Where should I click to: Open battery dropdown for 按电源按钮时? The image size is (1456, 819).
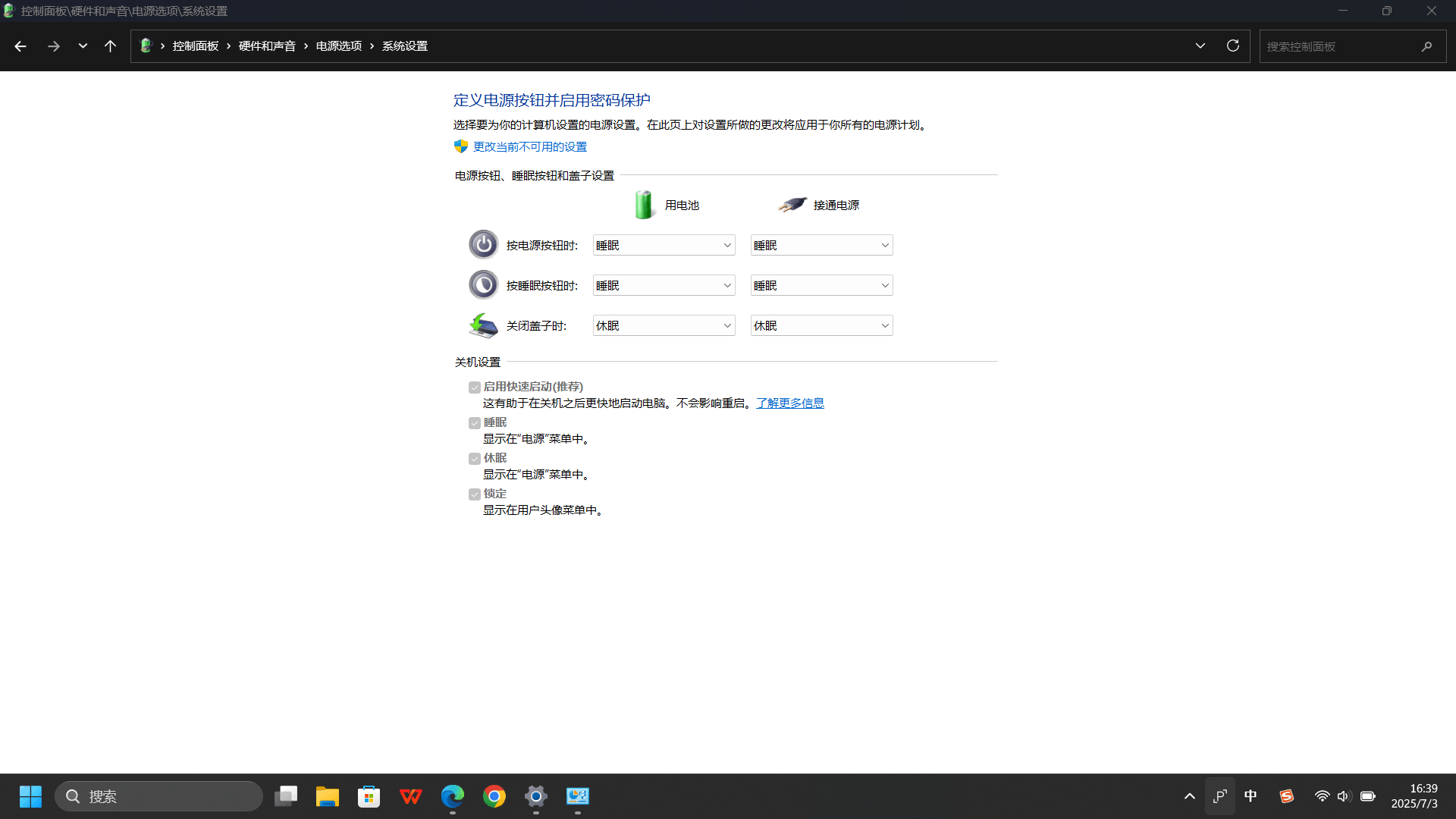click(664, 245)
